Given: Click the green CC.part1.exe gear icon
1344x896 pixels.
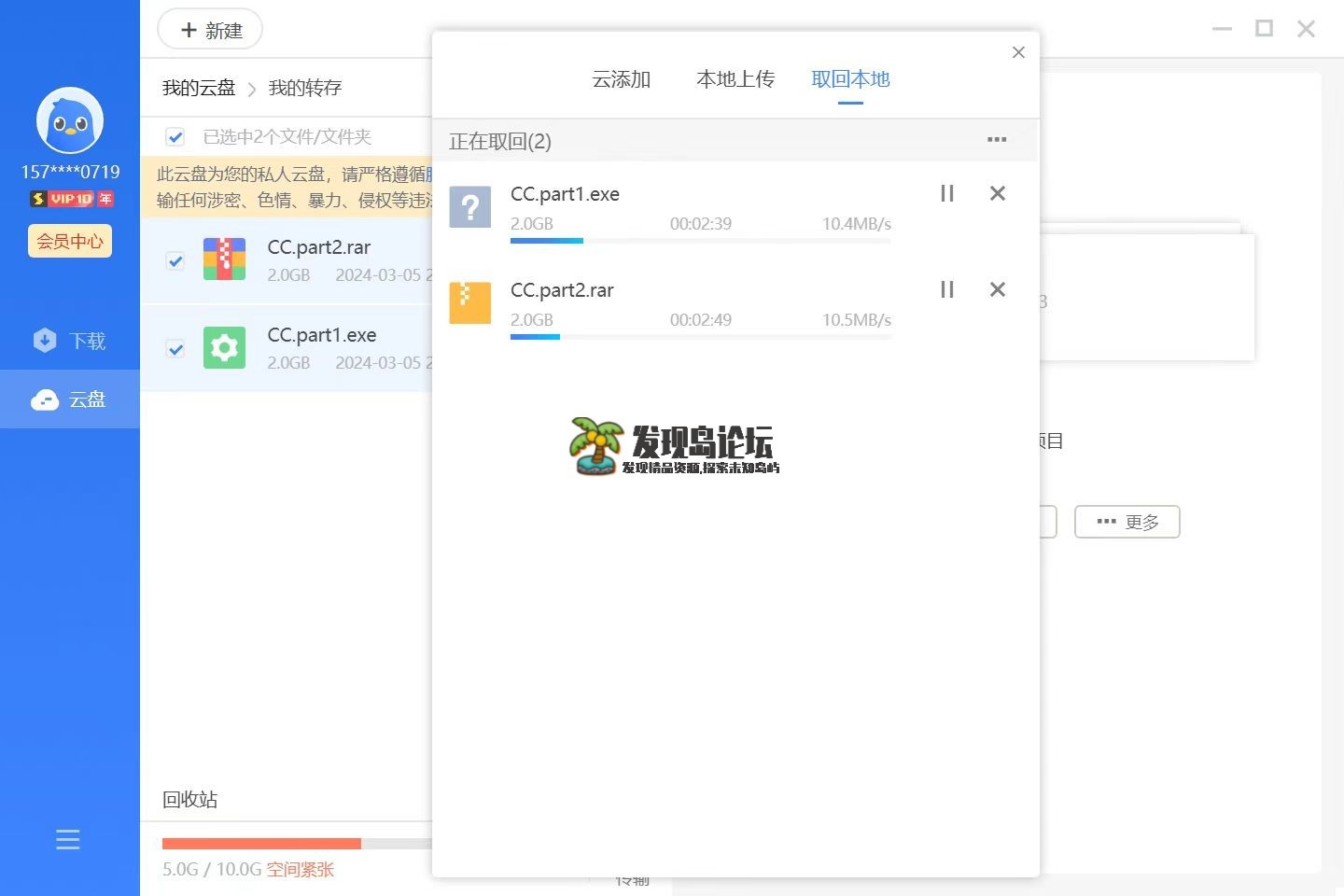Looking at the screenshot, I should 224,347.
